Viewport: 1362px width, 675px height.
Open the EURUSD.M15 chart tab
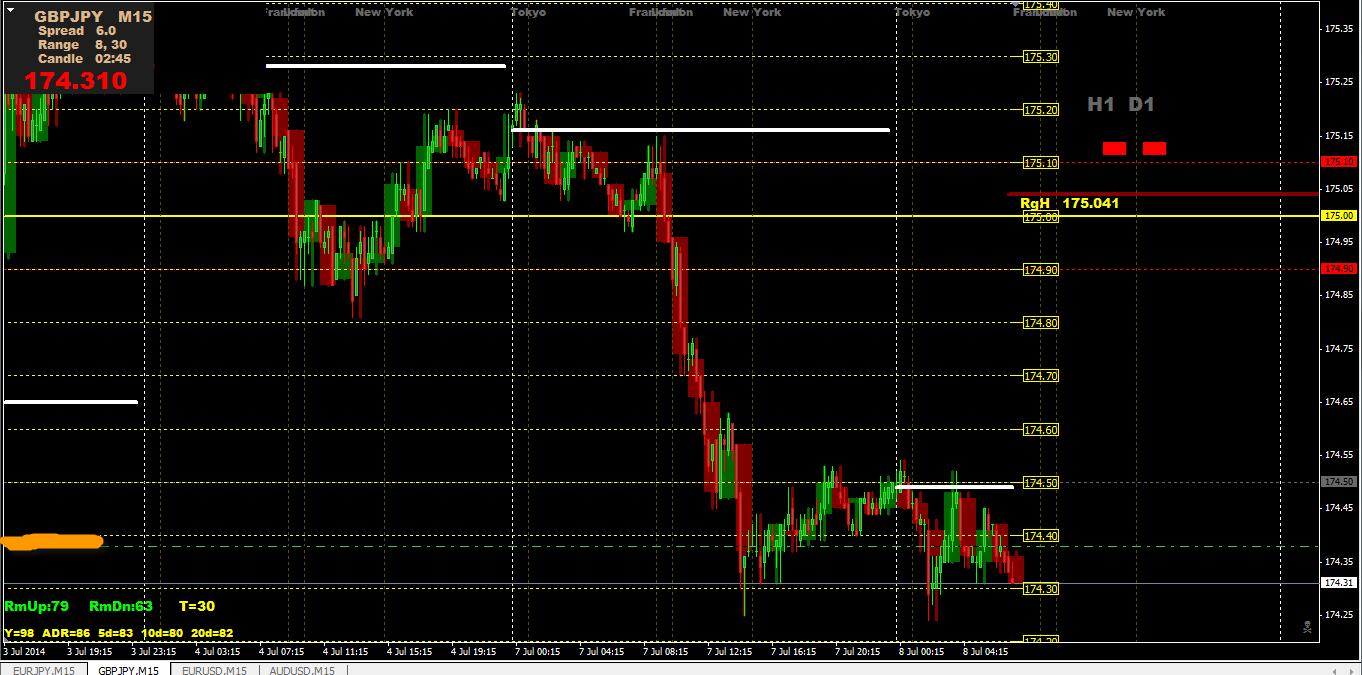point(215,670)
